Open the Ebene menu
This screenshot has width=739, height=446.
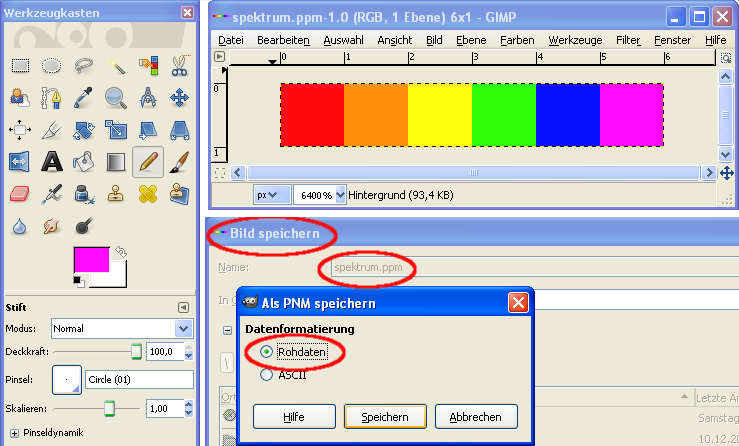(x=470, y=40)
